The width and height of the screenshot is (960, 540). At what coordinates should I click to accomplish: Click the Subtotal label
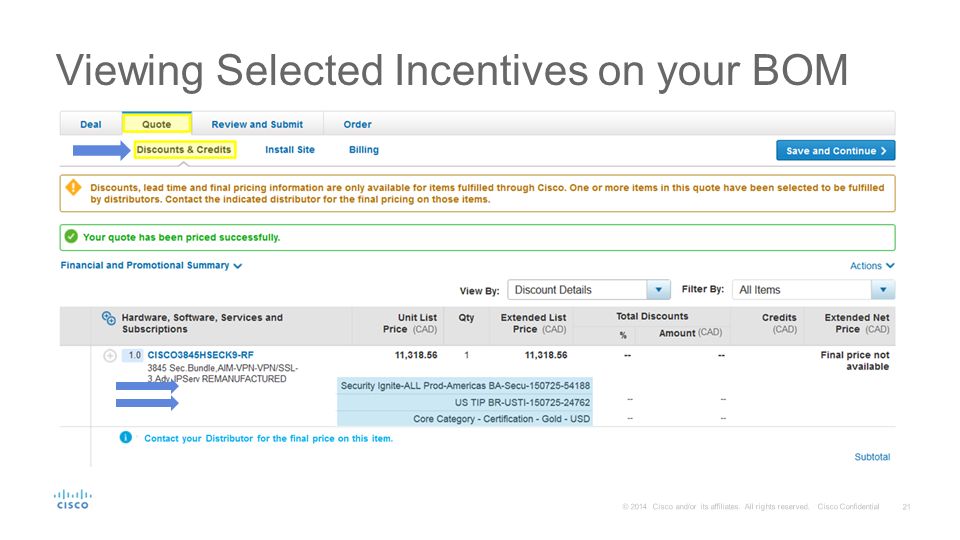(x=872, y=457)
